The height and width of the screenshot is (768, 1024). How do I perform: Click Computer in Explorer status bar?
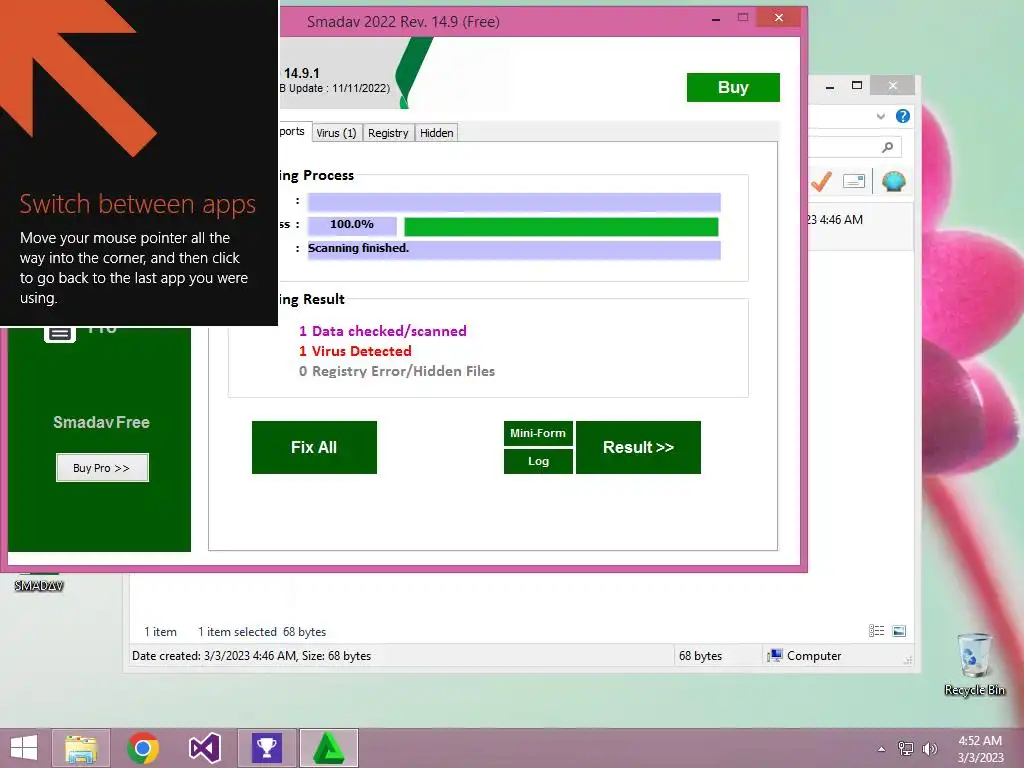pyautogui.click(x=805, y=656)
